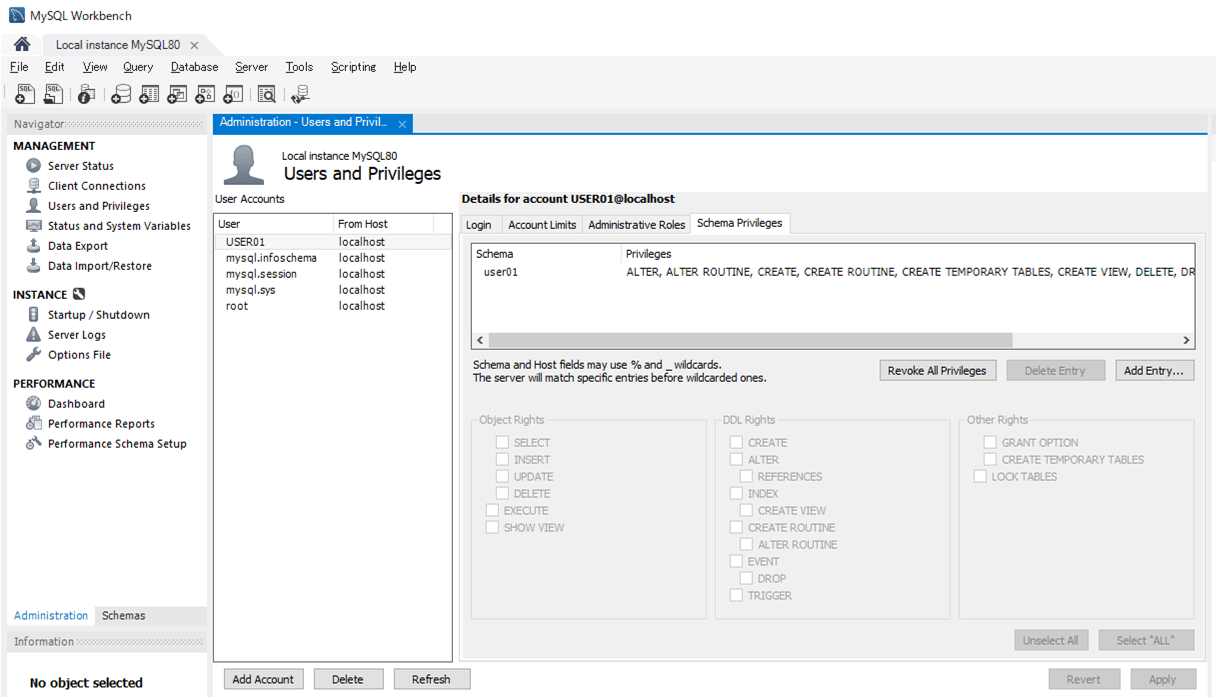Open the Database menu

pos(194,67)
